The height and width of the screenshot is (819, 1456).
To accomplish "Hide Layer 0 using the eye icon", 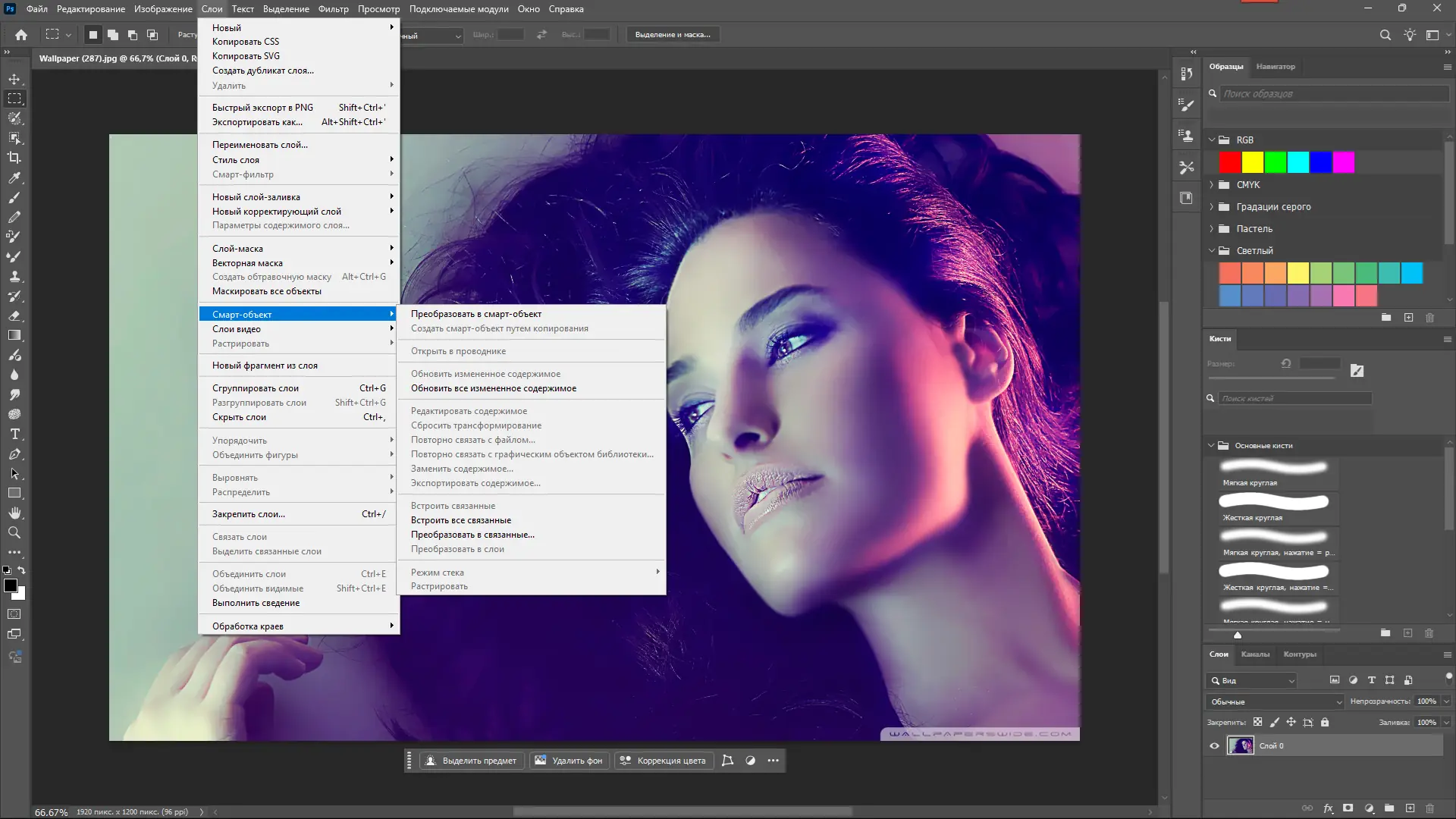I will click(1214, 746).
